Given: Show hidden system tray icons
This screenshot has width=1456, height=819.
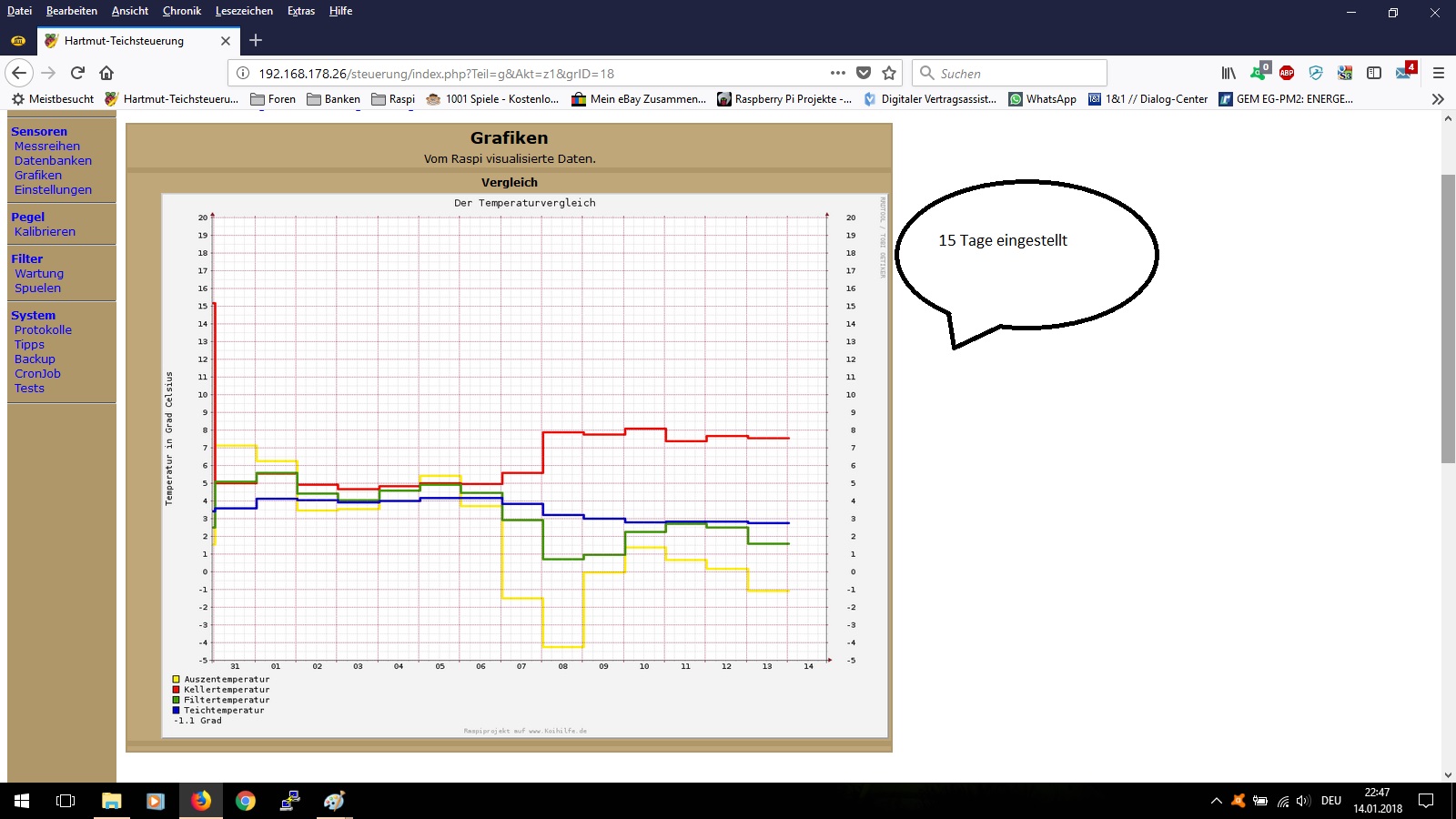Looking at the screenshot, I should click(x=1216, y=801).
